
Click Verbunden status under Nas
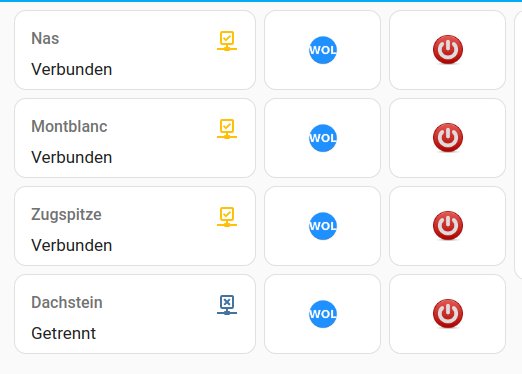point(71,69)
